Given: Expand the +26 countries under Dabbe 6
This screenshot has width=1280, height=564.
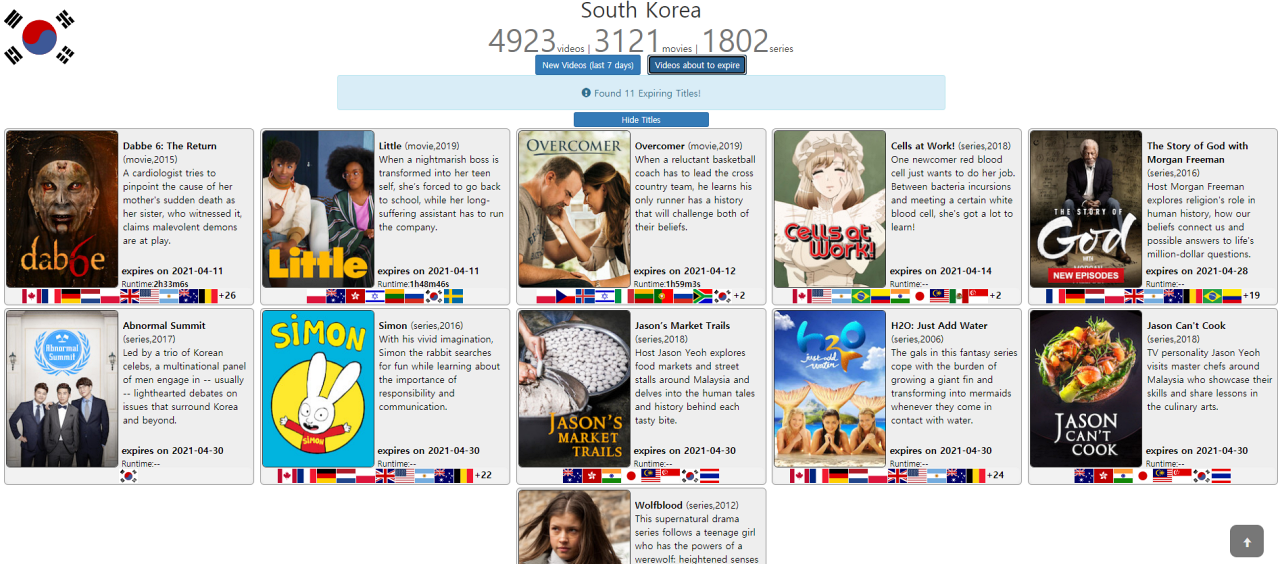Looking at the screenshot, I should (227, 296).
